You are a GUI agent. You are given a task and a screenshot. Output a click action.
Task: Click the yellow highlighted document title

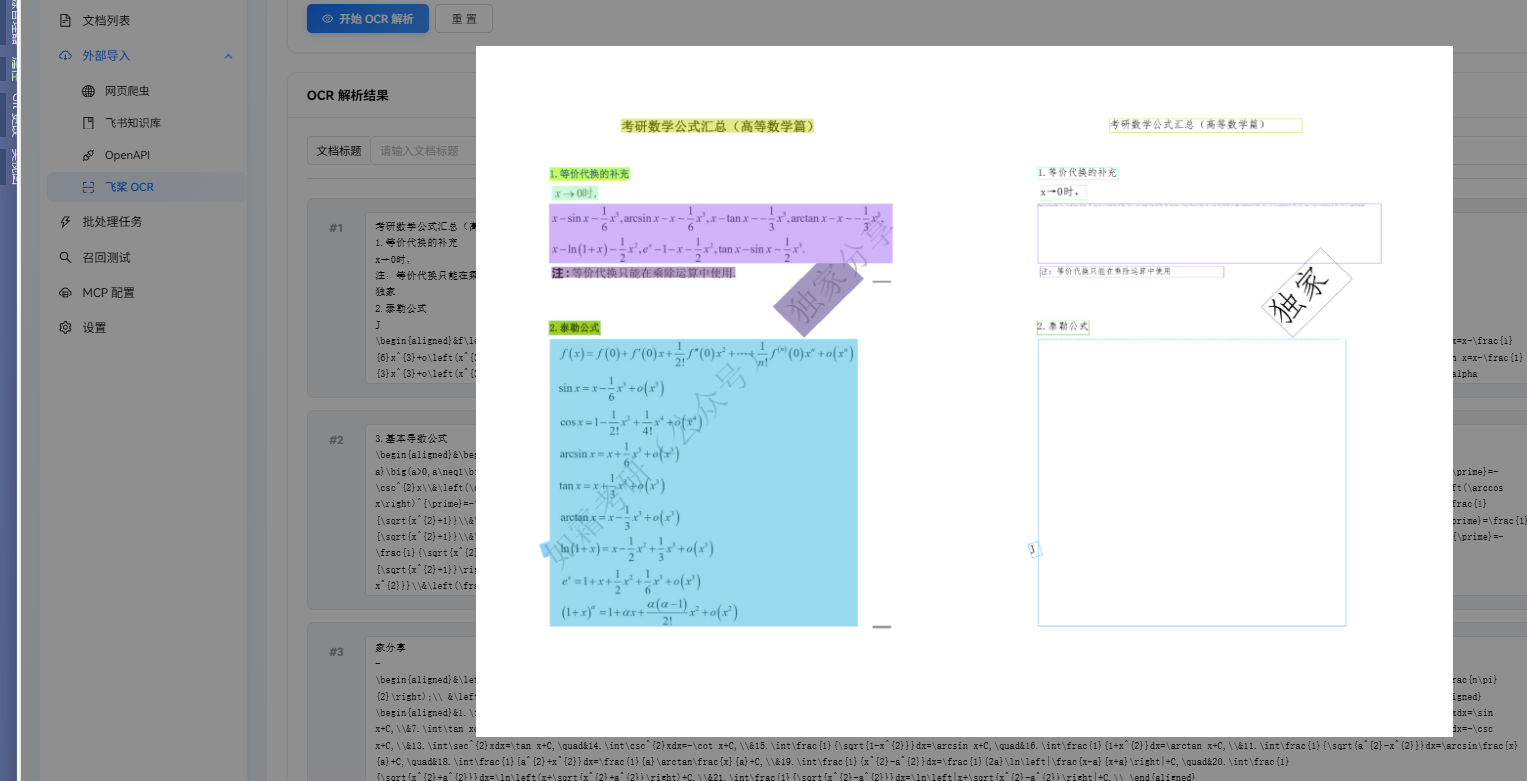point(717,126)
